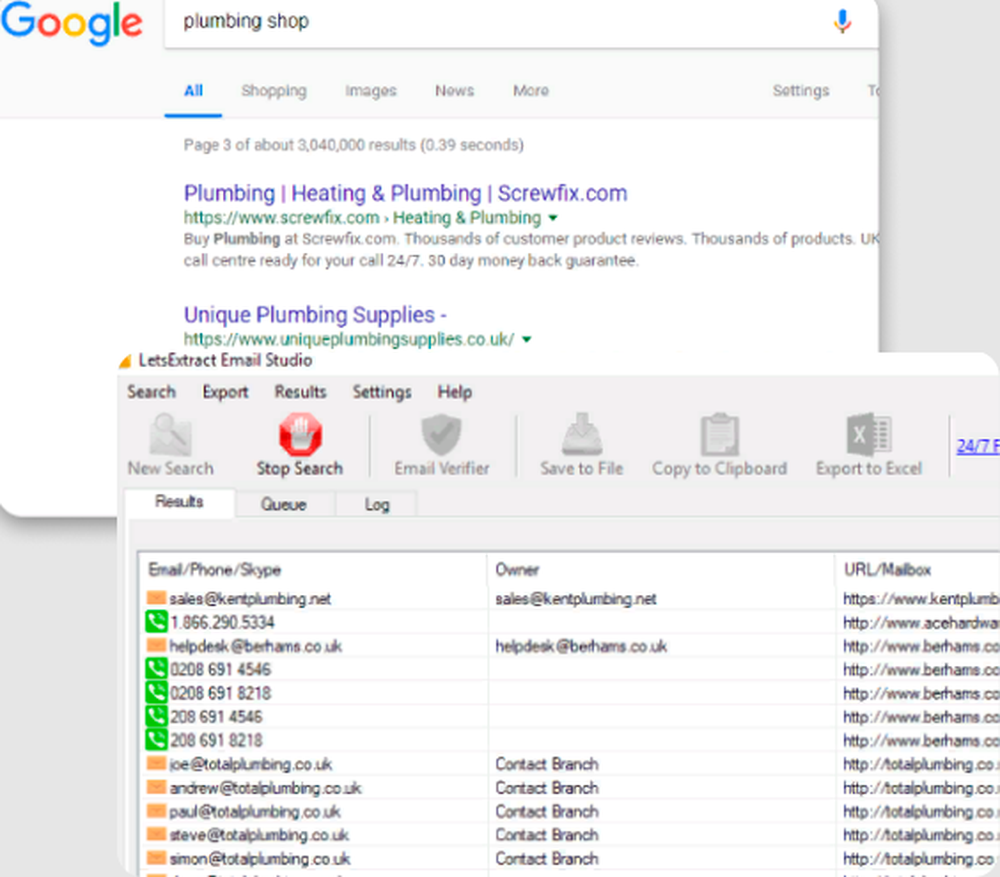Click the envelope icon beside simon@totalplumbing.co.uk
This screenshot has height=877, width=1000.
[x=156, y=857]
